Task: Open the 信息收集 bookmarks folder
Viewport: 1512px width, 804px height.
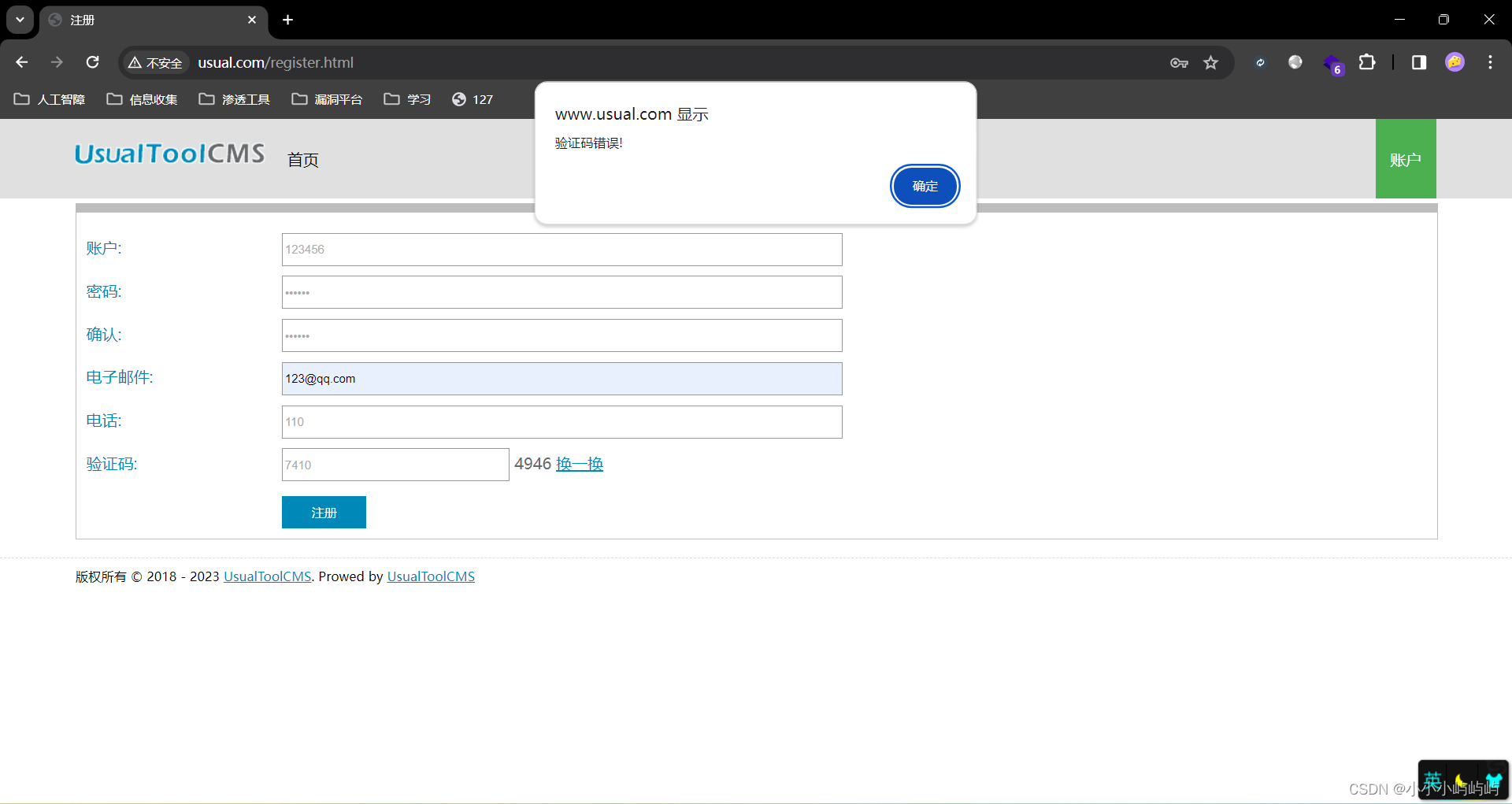Action: (143, 99)
